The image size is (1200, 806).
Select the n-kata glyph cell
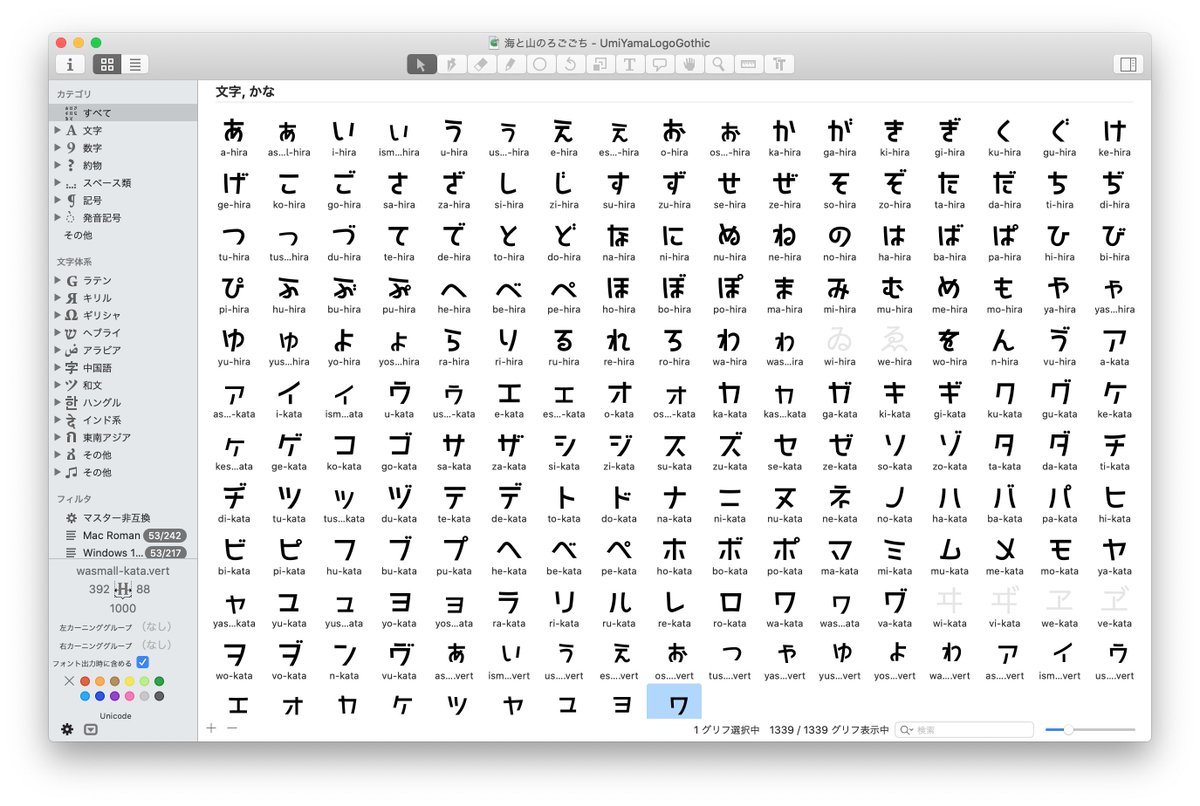tap(344, 660)
